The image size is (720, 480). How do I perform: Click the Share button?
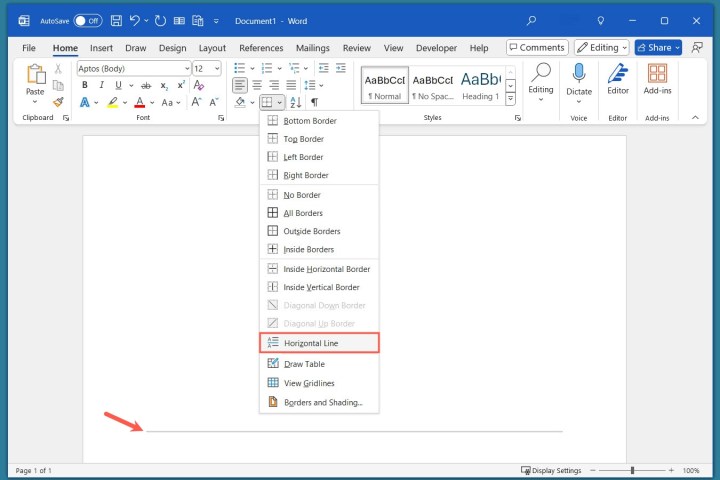(x=657, y=47)
